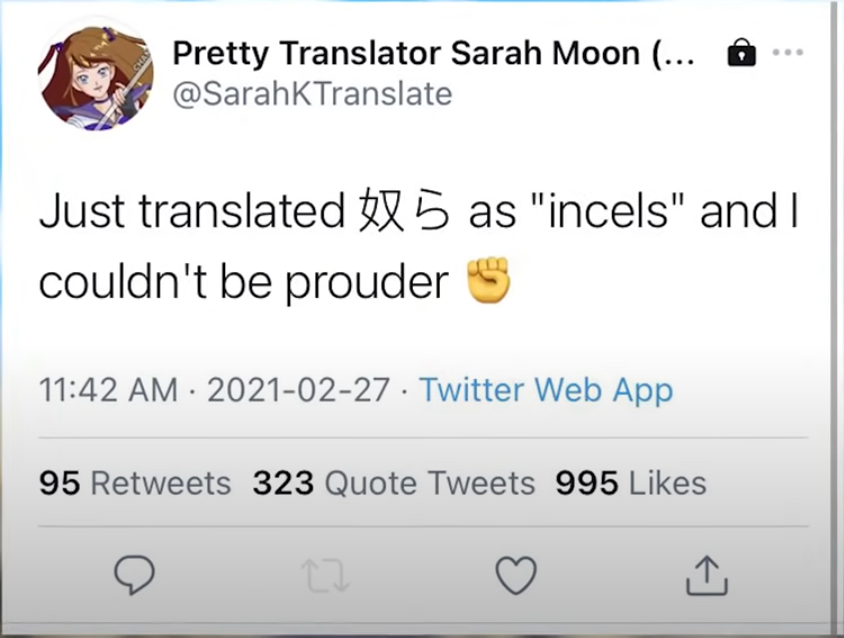Show the 995 Likes list

(x=631, y=484)
